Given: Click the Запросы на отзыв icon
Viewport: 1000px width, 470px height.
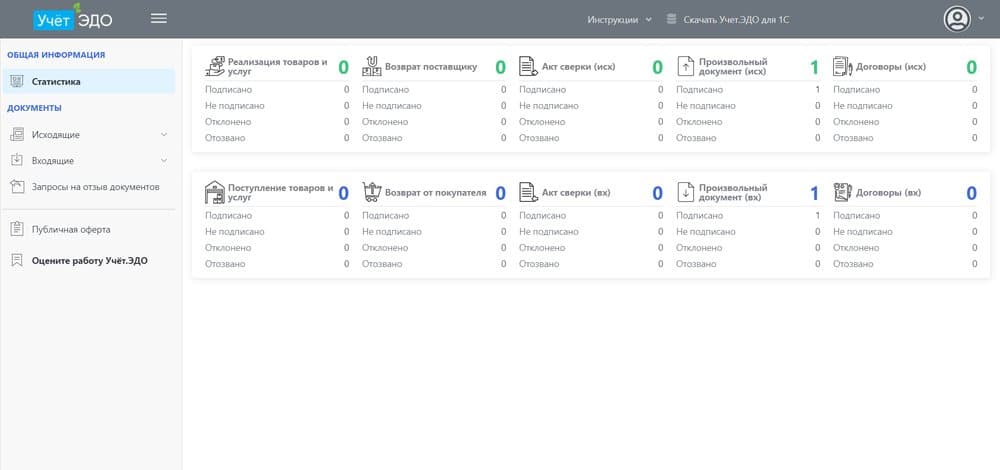Looking at the screenshot, I should click(x=17, y=186).
